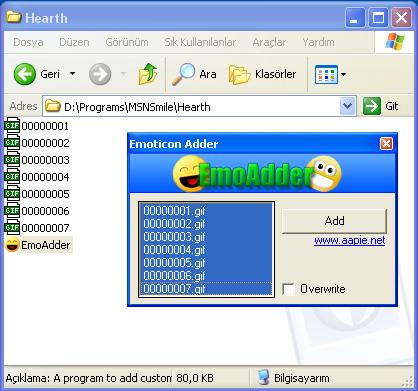Viewport: 418px width, 391px height.
Task: Select the EmoAdder file name
Action: click(x=46, y=245)
